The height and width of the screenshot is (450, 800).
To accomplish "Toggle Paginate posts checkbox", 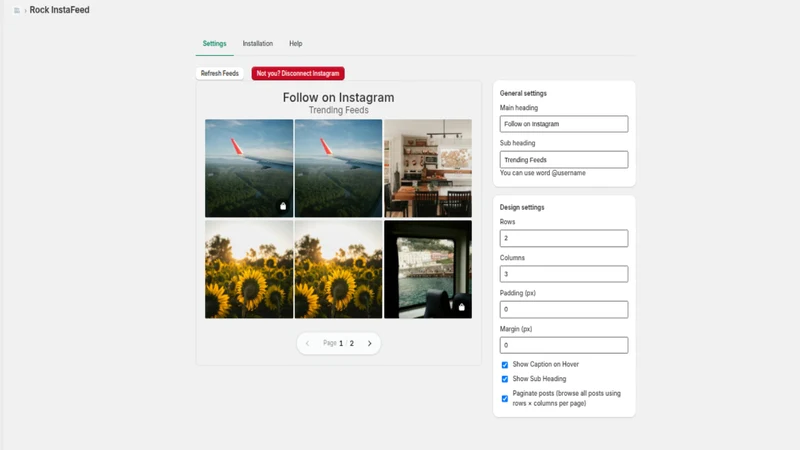I will click(x=505, y=398).
